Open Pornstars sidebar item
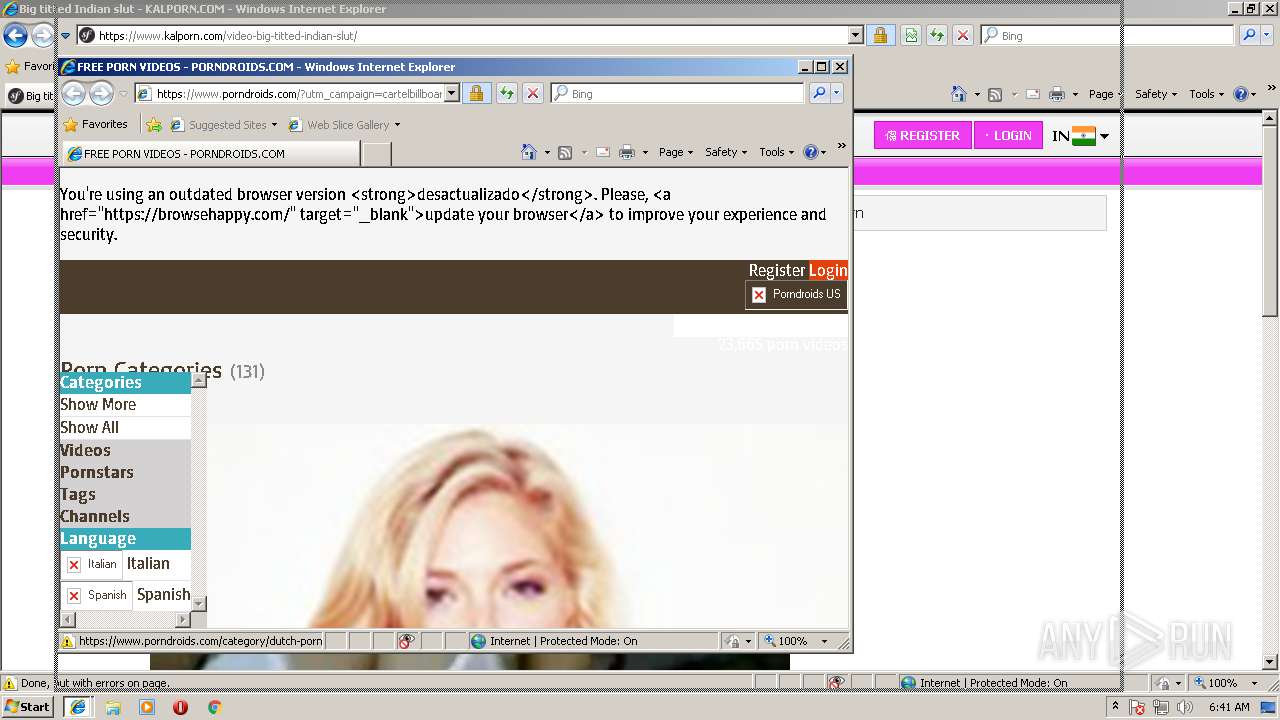 pyautogui.click(x=97, y=472)
